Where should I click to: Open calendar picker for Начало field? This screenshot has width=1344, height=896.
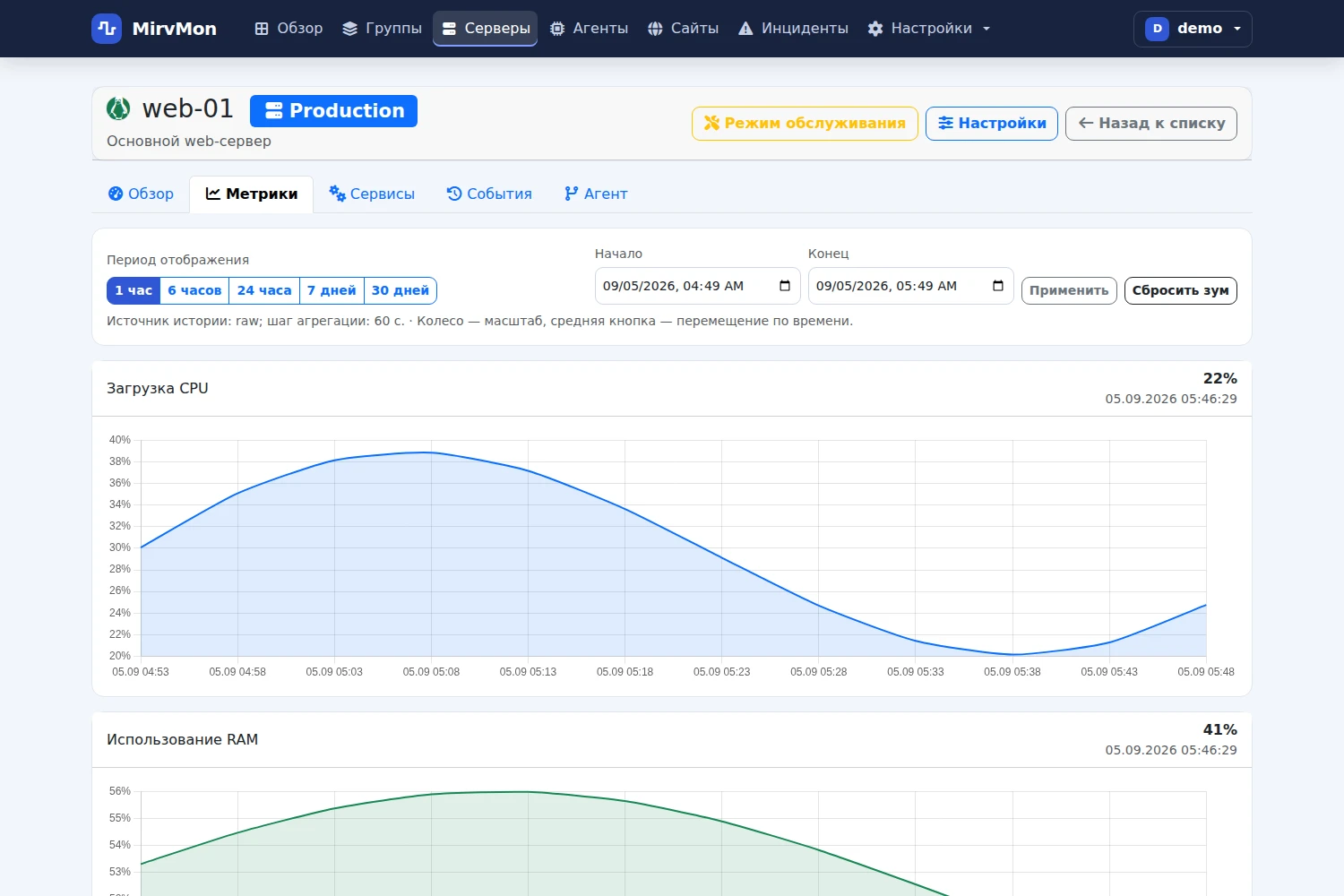click(785, 286)
